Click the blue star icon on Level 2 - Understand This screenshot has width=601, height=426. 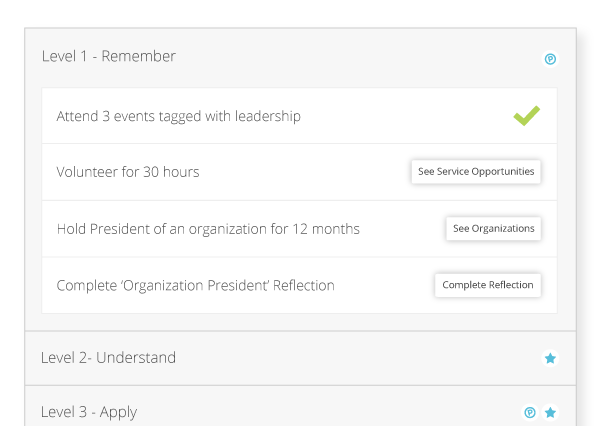(550, 358)
